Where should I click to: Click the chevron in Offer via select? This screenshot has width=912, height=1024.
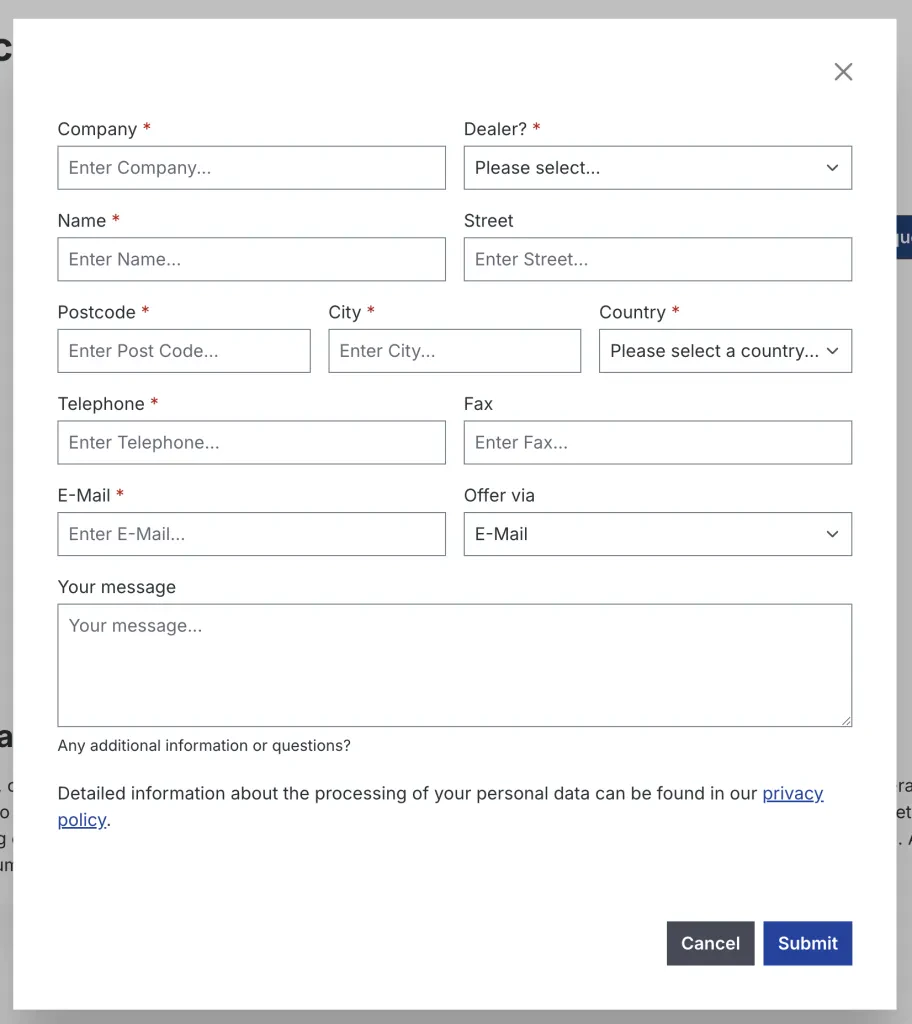coord(832,534)
